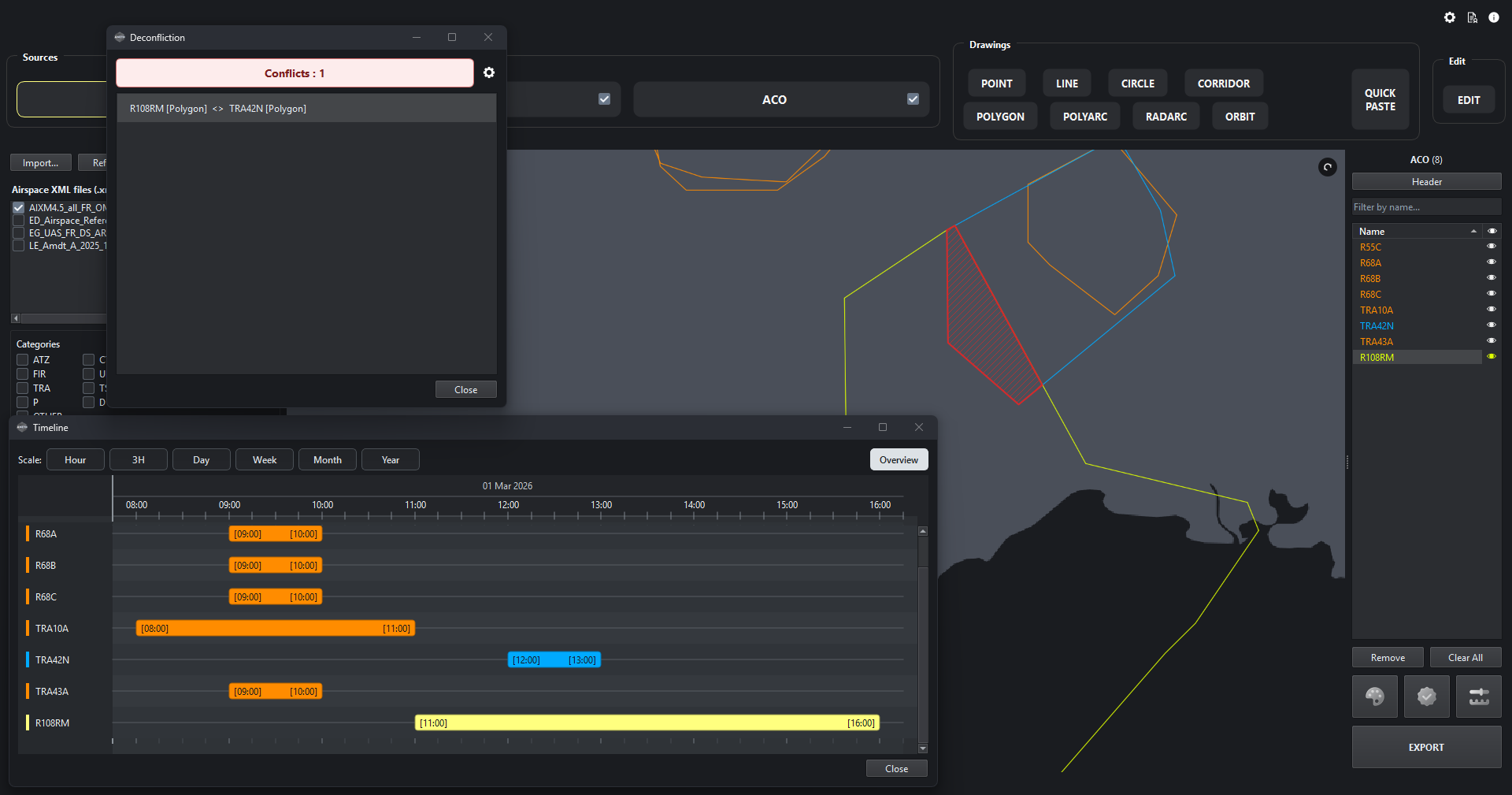Image resolution: width=1512 pixels, height=795 pixels.
Task: Check the LE_Amdt_A_2025 file checkbox
Action: pyautogui.click(x=19, y=246)
